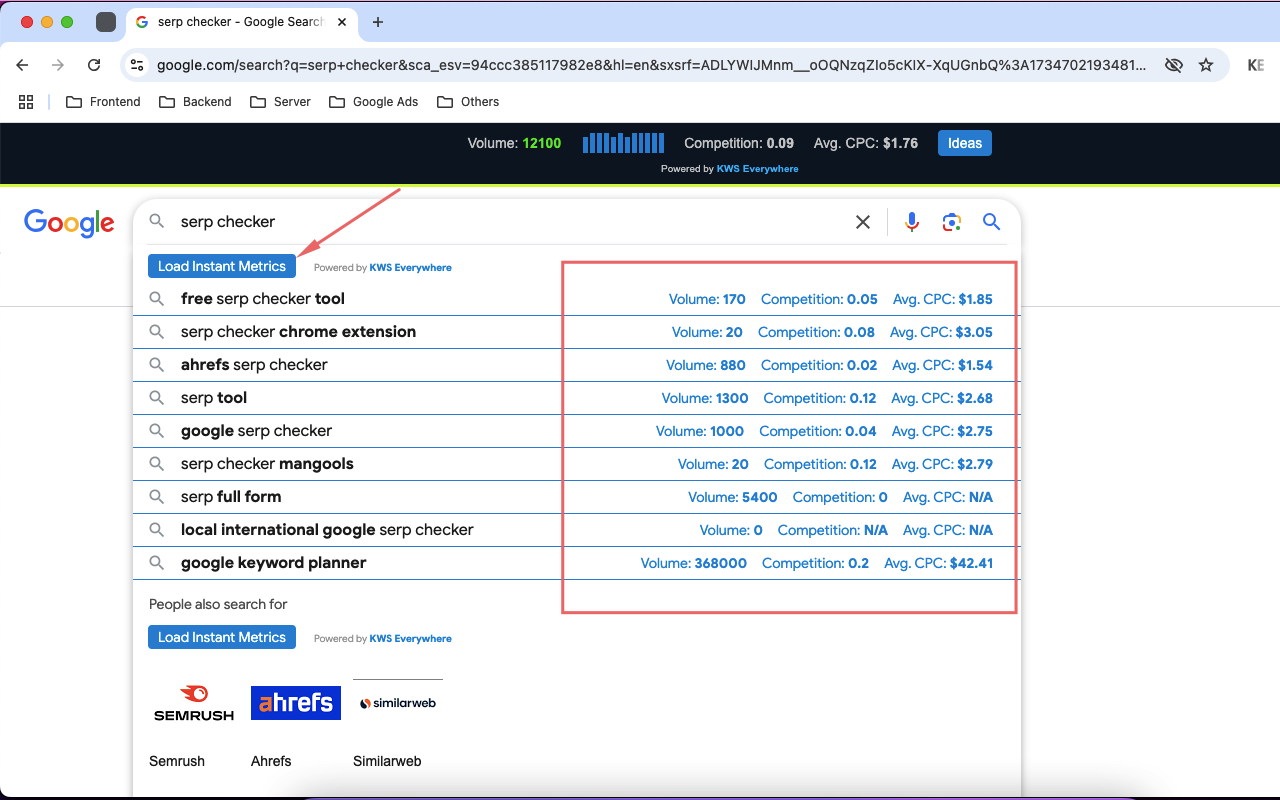Open the Backend bookmarks folder

[x=195, y=102]
